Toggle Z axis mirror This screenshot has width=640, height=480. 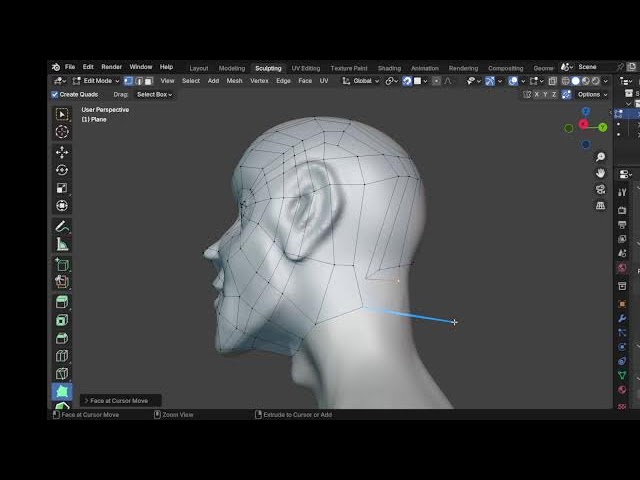[x=554, y=95]
